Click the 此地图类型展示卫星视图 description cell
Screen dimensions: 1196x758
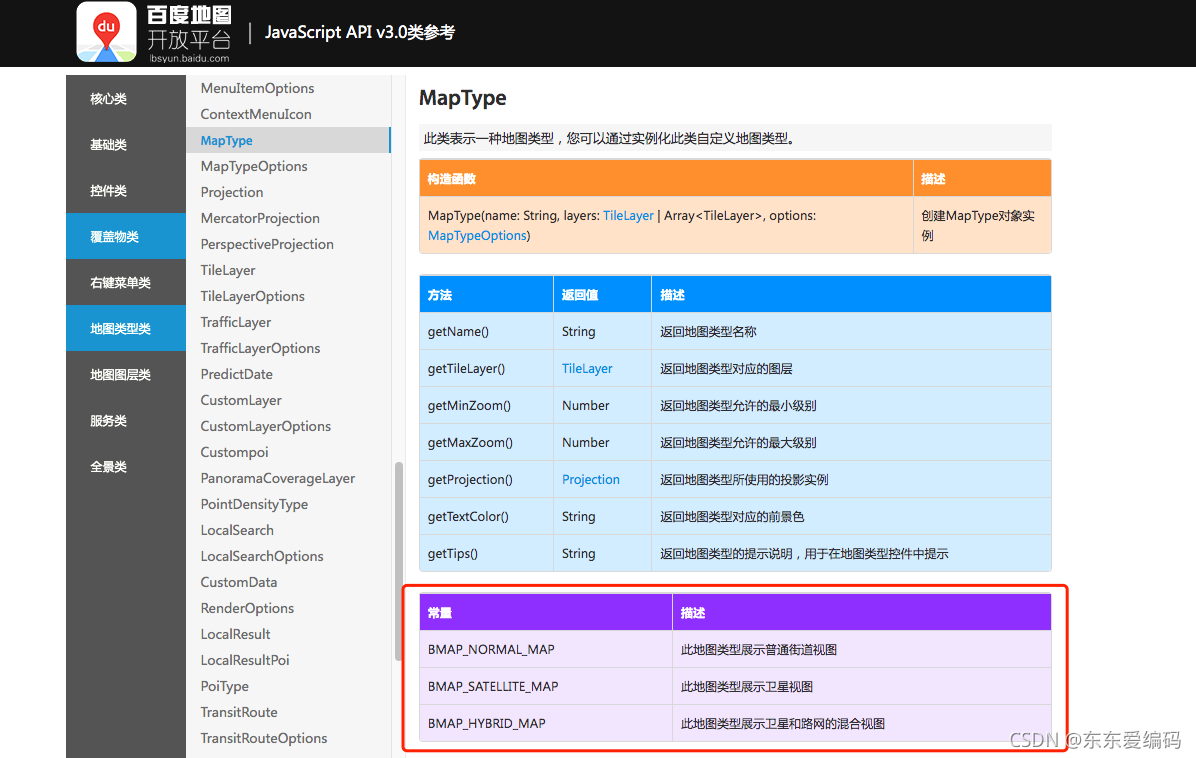pos(861,686)
